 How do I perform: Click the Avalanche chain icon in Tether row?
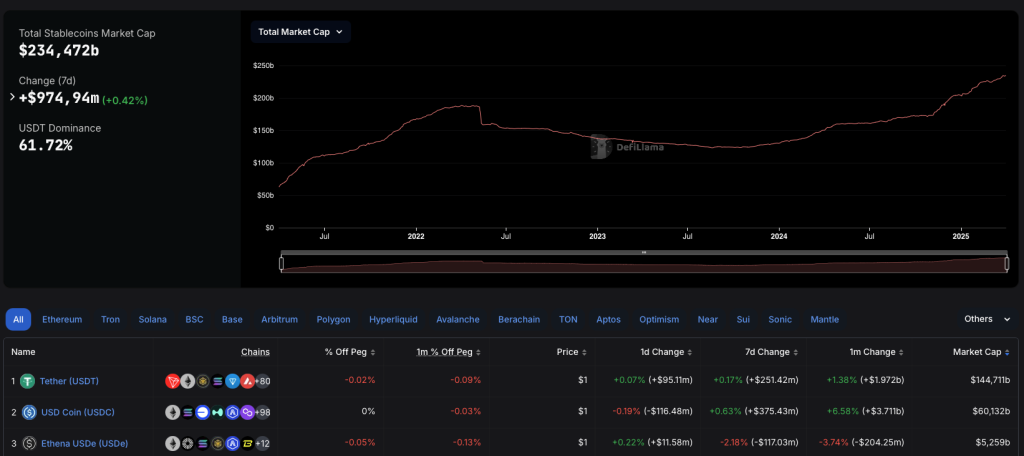(x=248, y=381)
